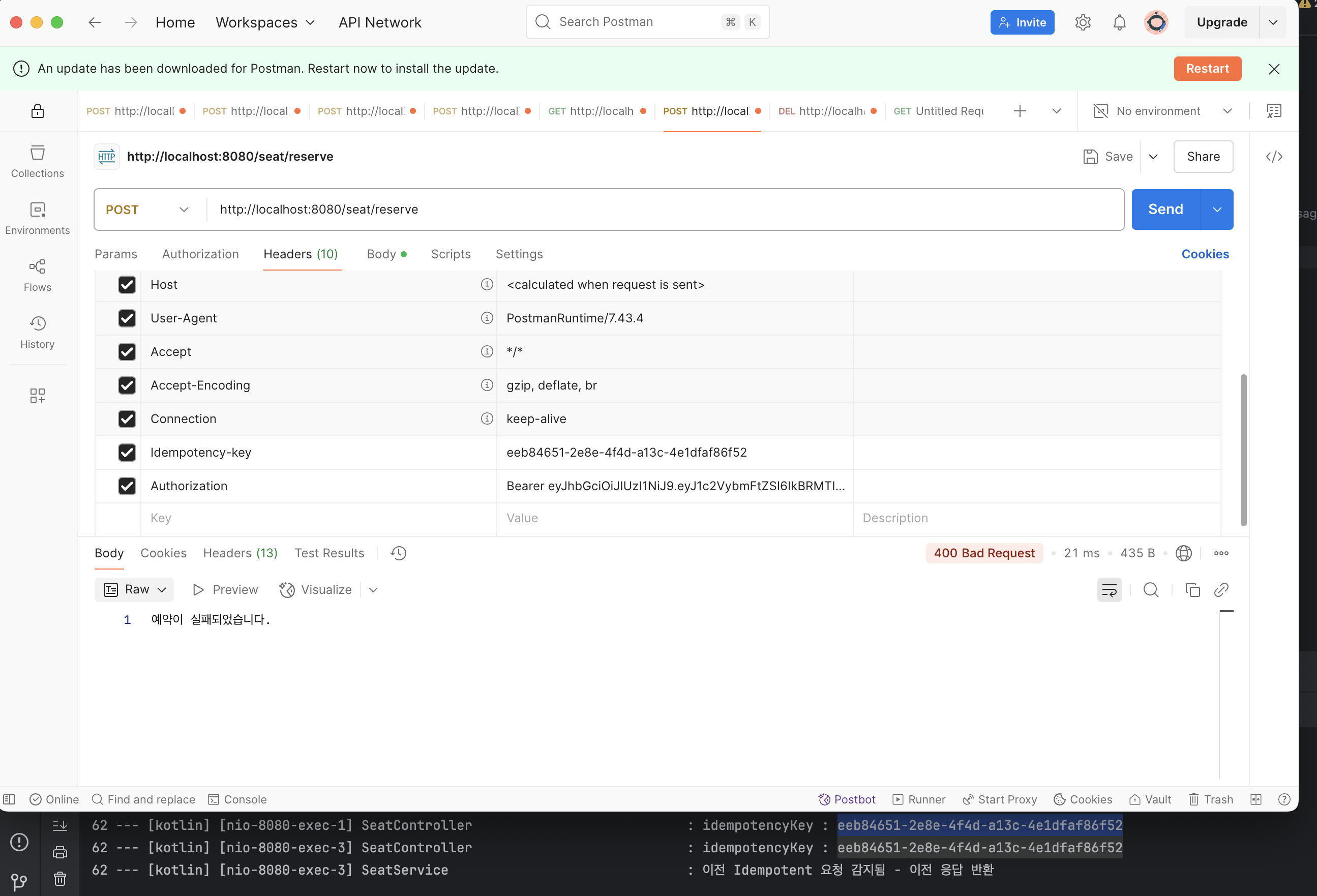This screenshot has height=896, width=1317.
Task: Uncheck the Accept-Encoding header checkbox
Action: 127,385
